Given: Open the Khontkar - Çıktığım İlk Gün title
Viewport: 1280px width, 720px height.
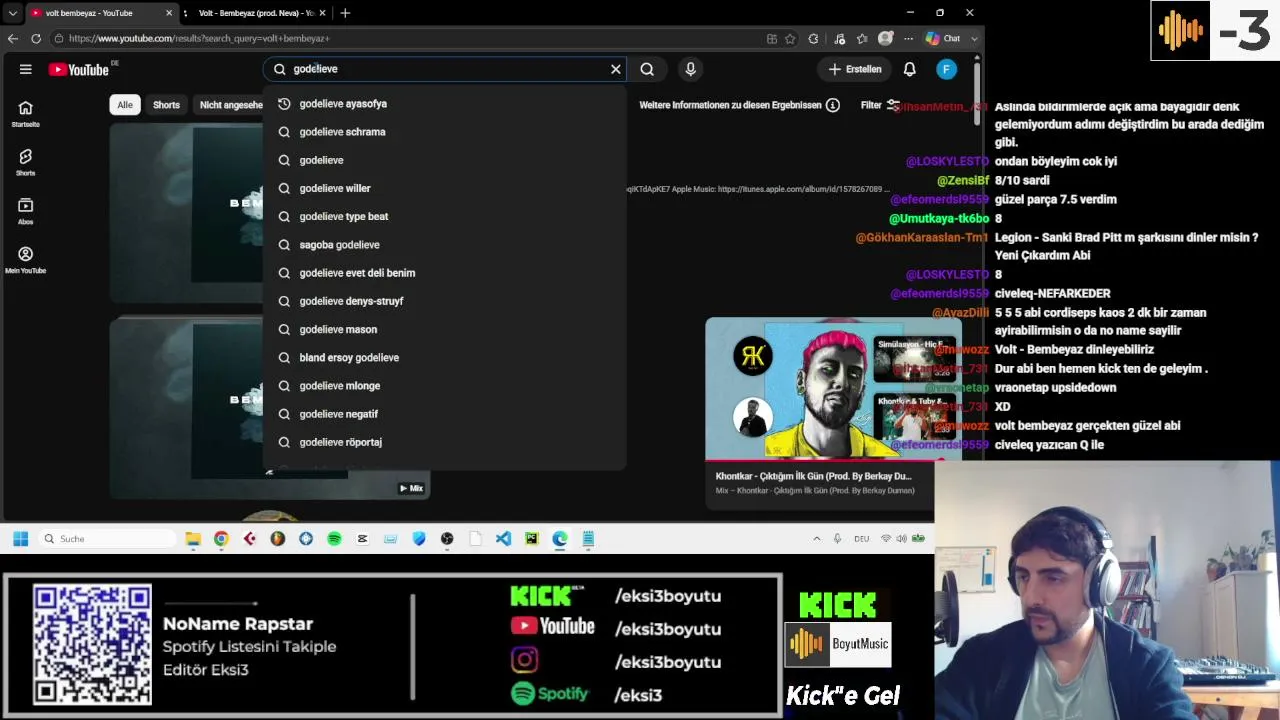Looking at the screenshot, I should point(814,476).
